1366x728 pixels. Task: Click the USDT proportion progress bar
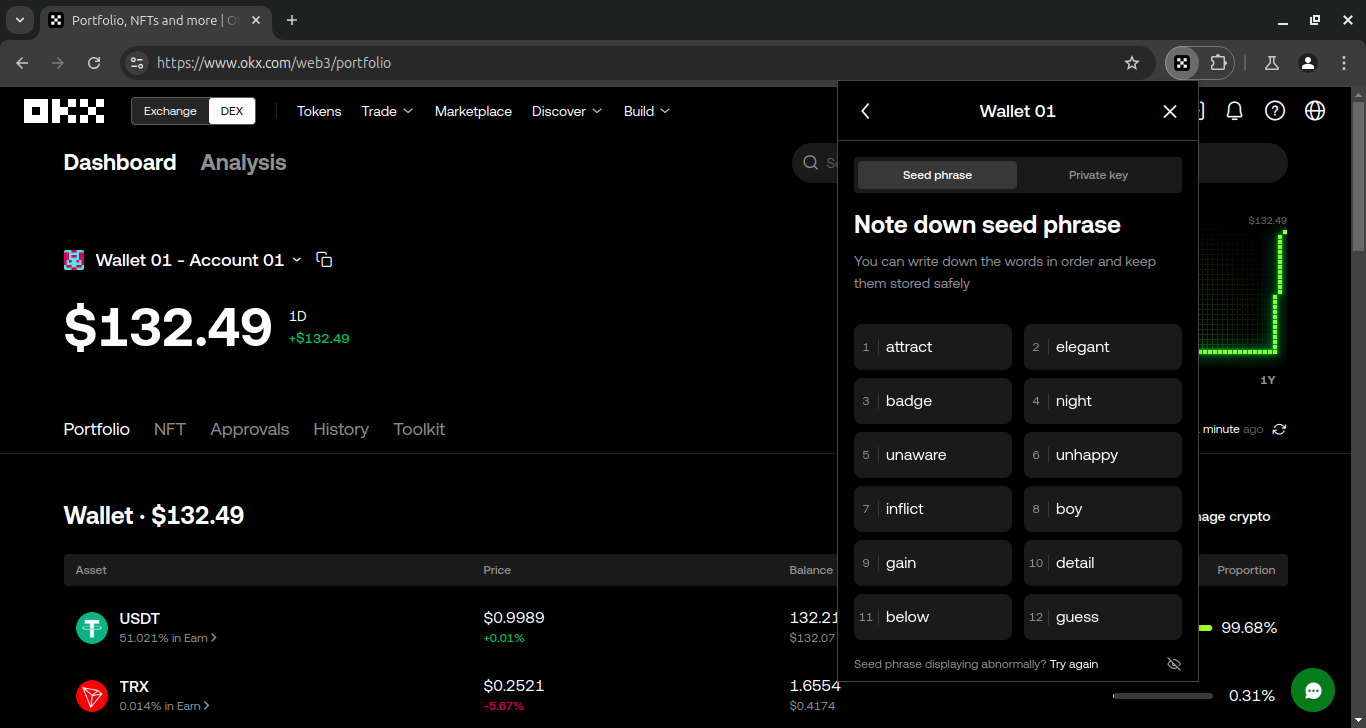coord(1205,628)
